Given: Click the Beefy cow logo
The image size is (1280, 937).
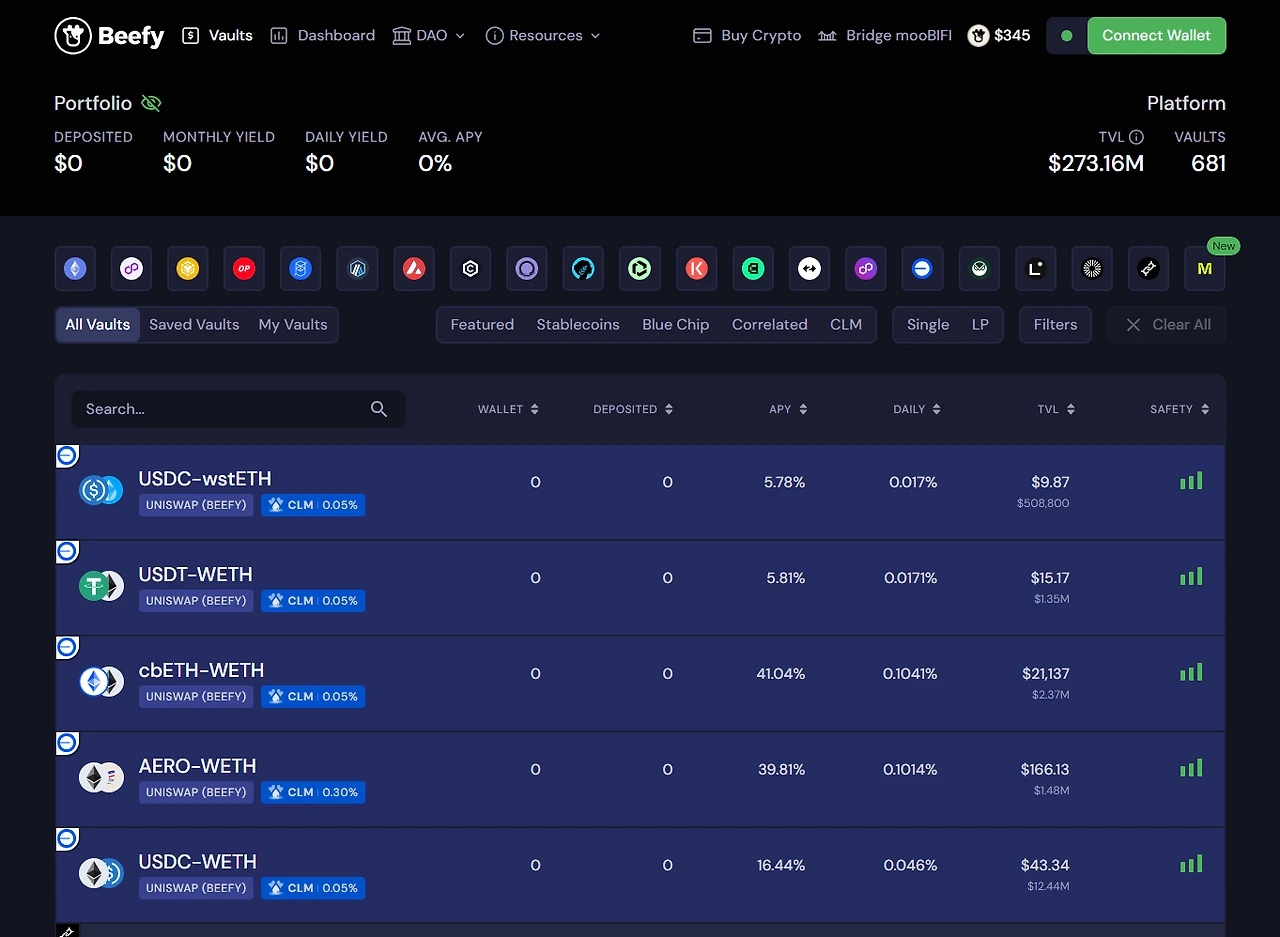Looking at the screenshot, I should click(109, 35).
